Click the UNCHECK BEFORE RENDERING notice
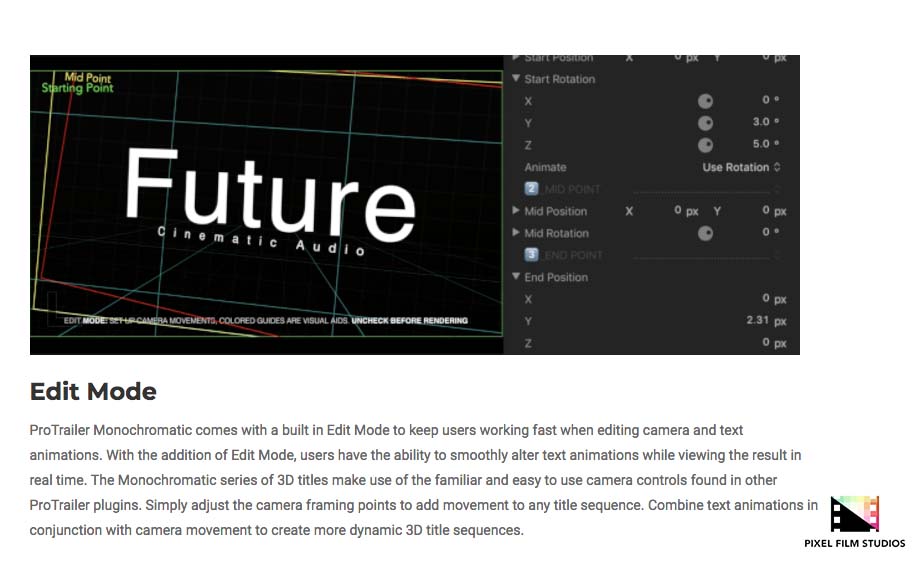The image size is (915, 565). 410,320
